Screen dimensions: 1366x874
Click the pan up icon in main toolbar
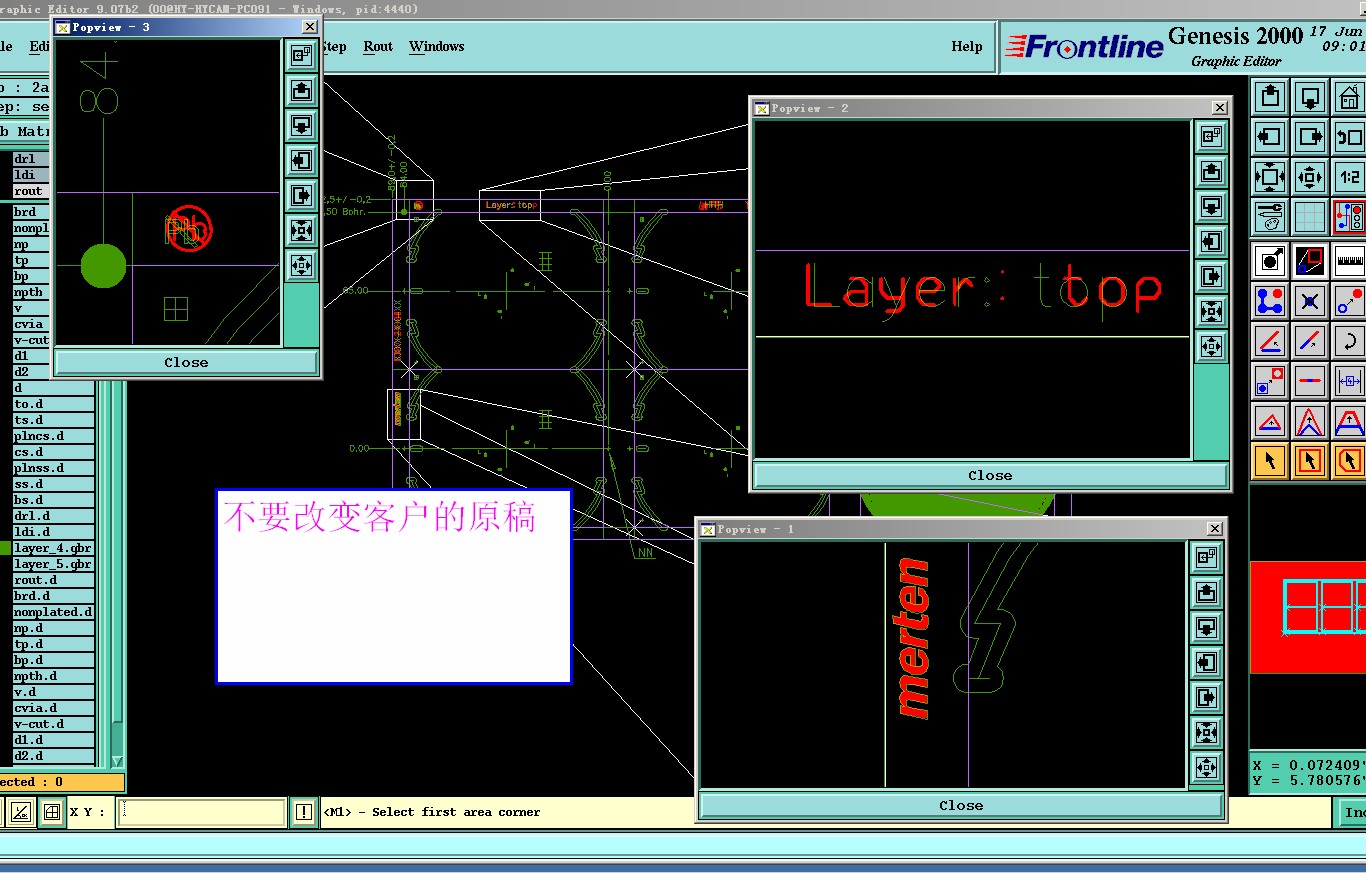point(1270,97)
